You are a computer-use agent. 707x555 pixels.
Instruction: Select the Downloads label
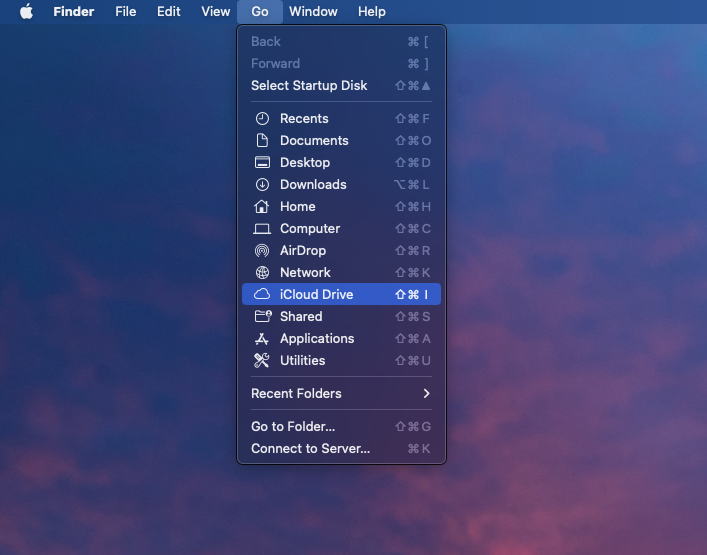click(313, 184)
